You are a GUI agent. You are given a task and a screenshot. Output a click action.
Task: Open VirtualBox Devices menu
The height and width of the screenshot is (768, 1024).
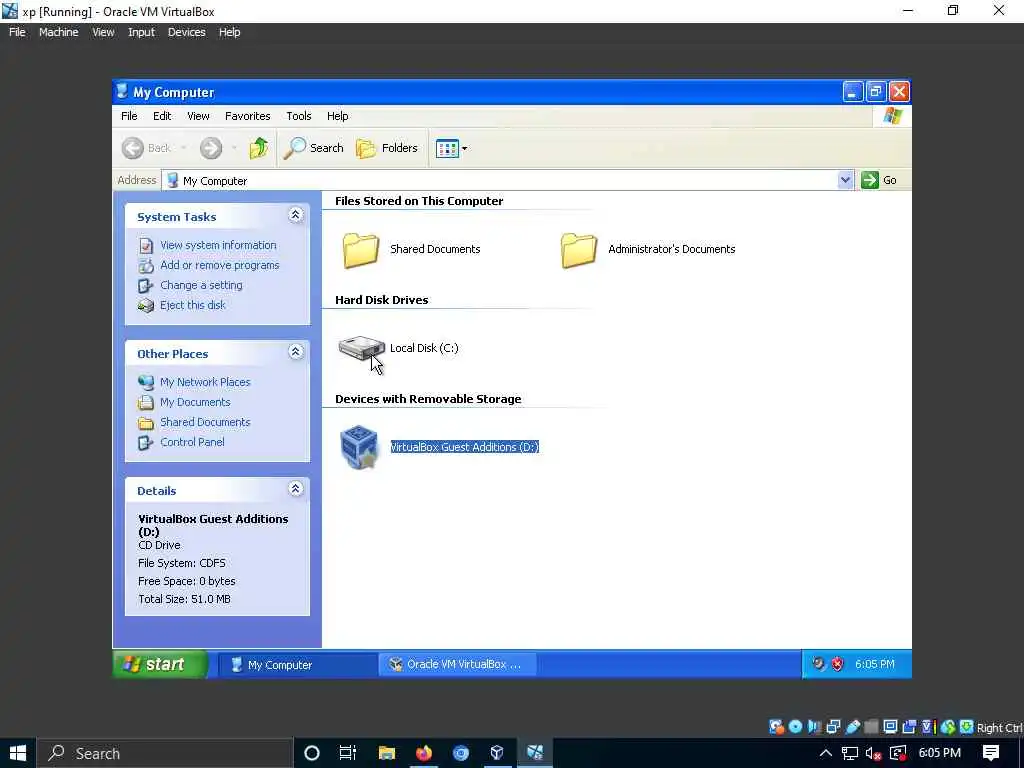pyautogui.click(x=186, y=32)
